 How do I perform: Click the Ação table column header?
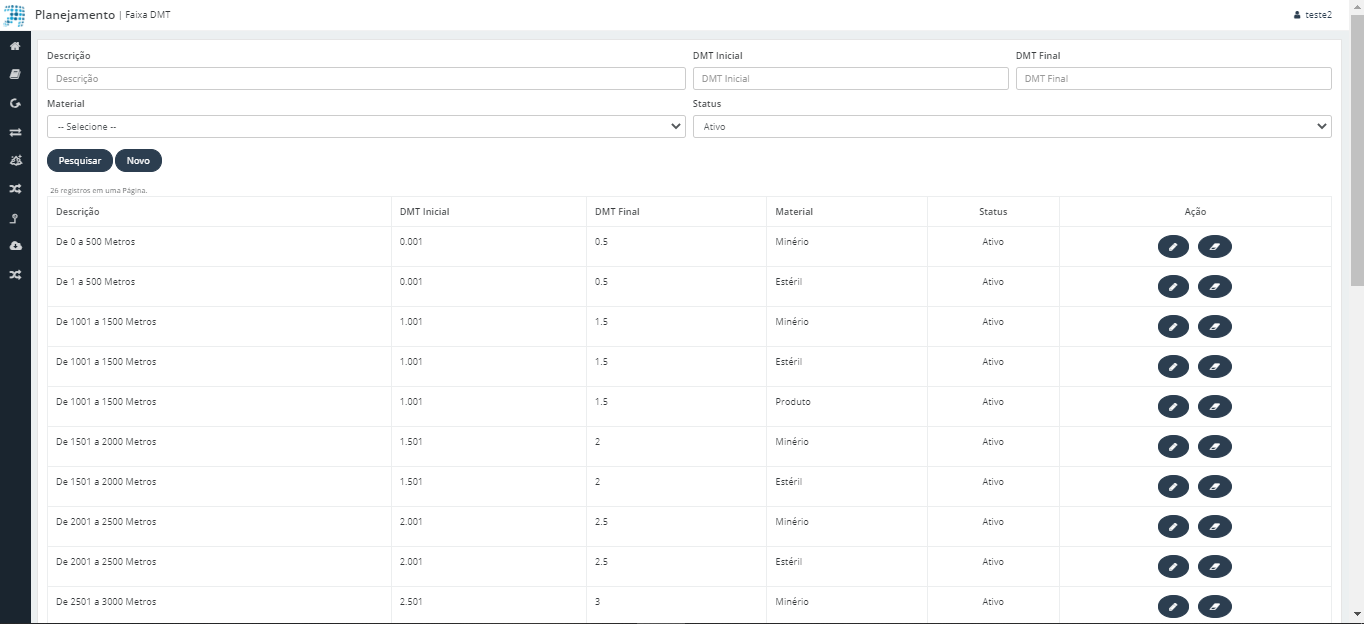point(1195,212)
